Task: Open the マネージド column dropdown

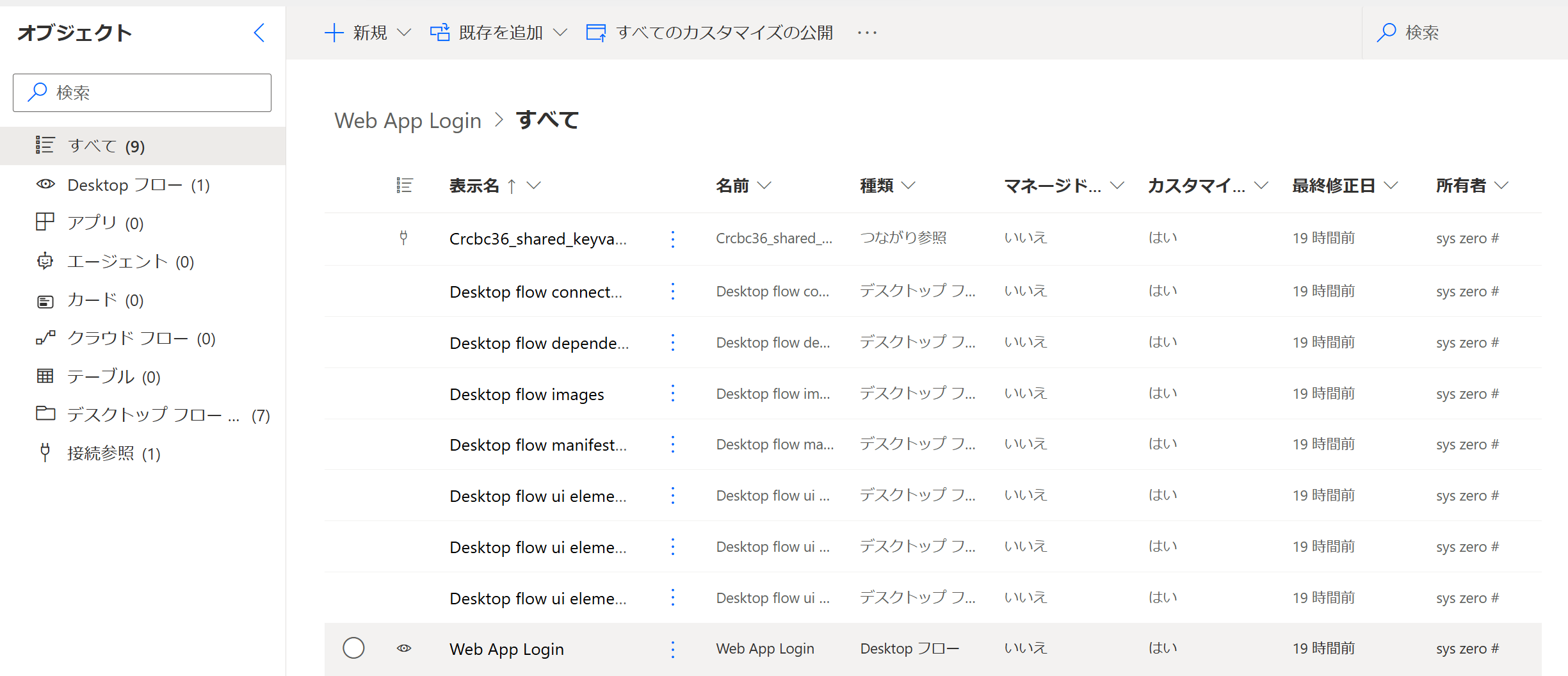Action: coord(1117,186)
